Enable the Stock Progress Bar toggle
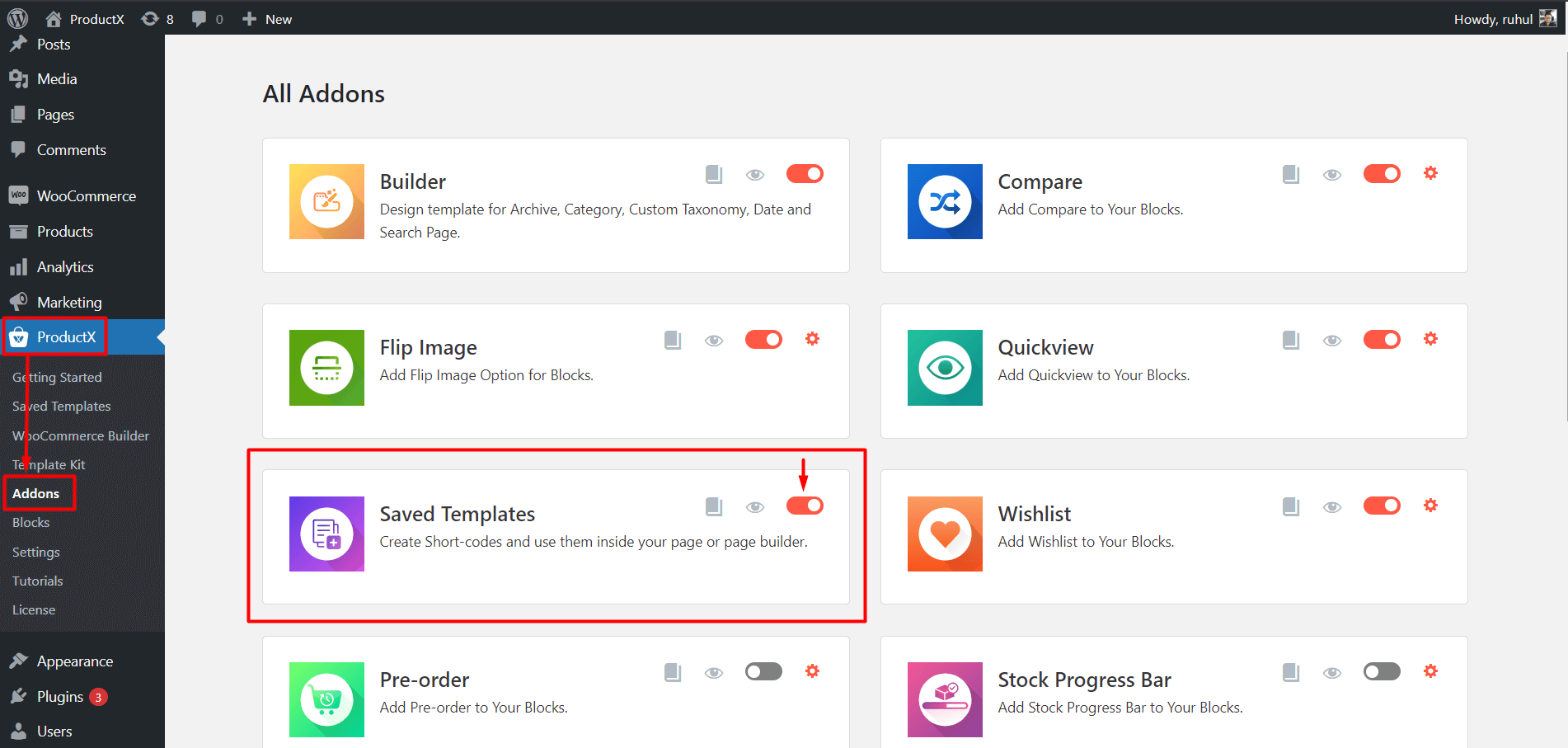 point(1382,671)
